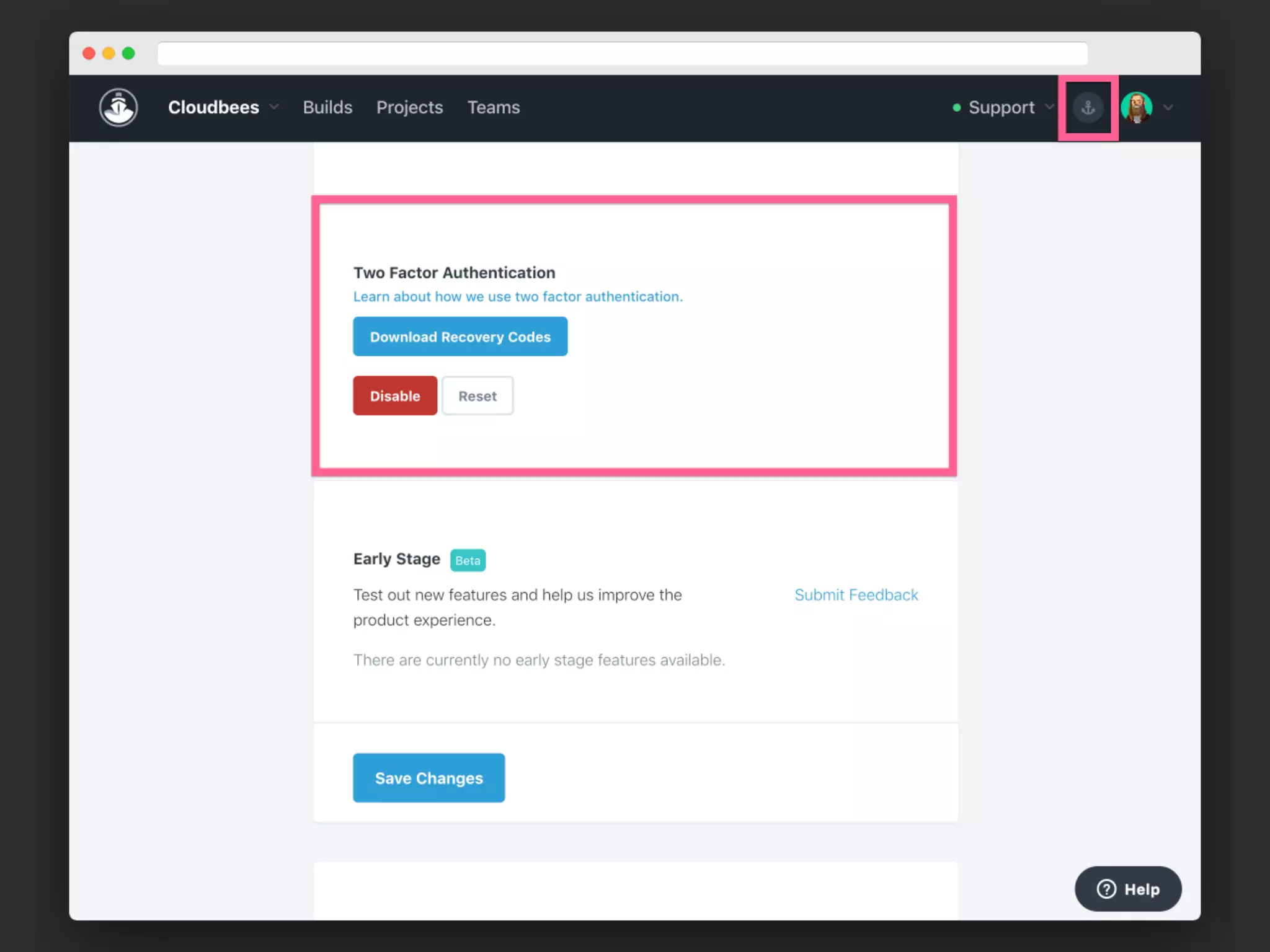Navigate to Teams
Screen dimensions: 1270x952
(x=494, y=107)
